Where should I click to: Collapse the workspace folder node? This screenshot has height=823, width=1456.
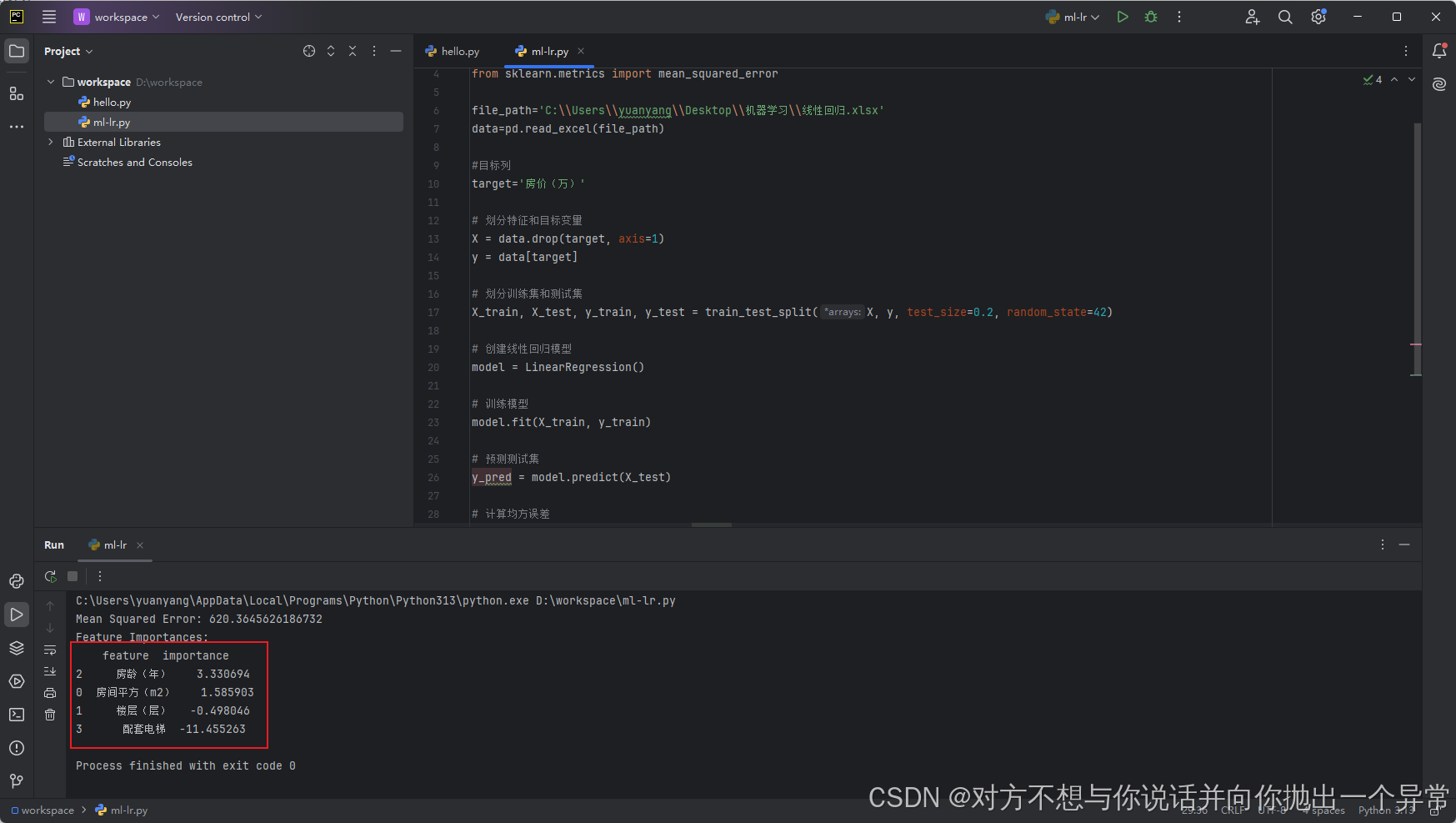pyautogui.click(x=51, y=82)
